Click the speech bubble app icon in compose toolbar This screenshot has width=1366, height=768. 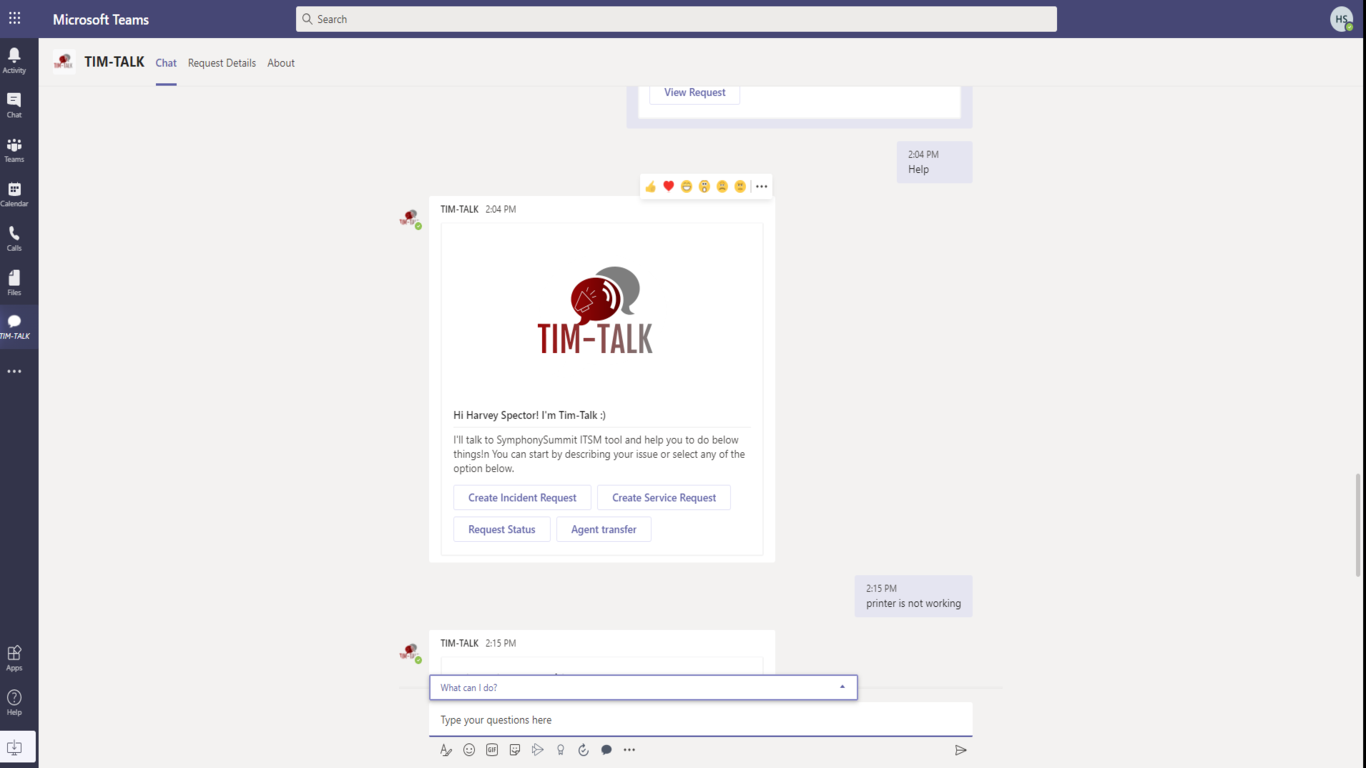coord(606,750)
